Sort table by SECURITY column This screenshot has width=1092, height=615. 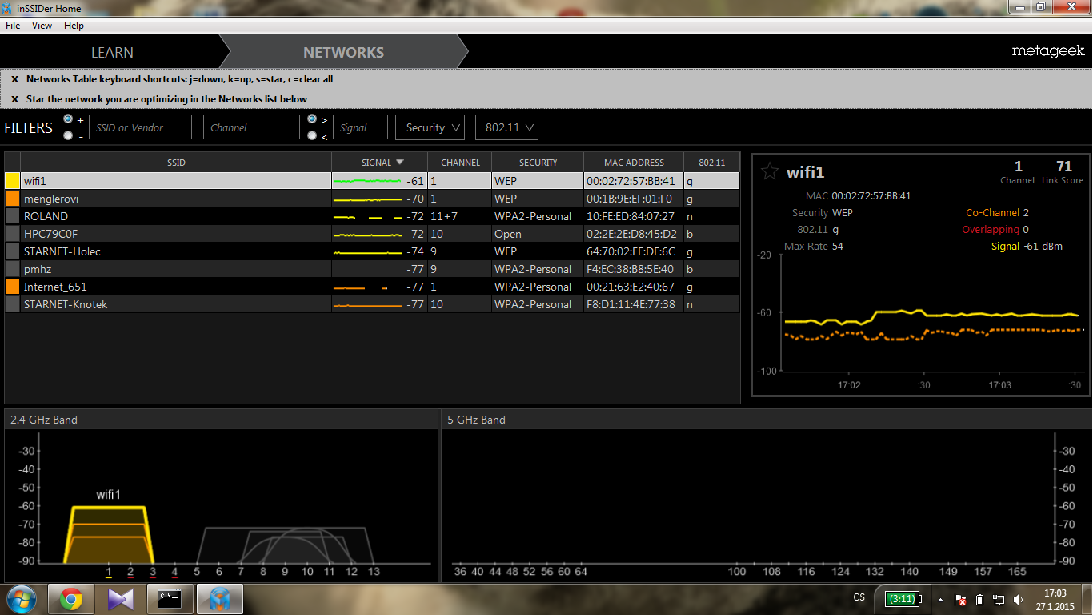pos(538,162)
